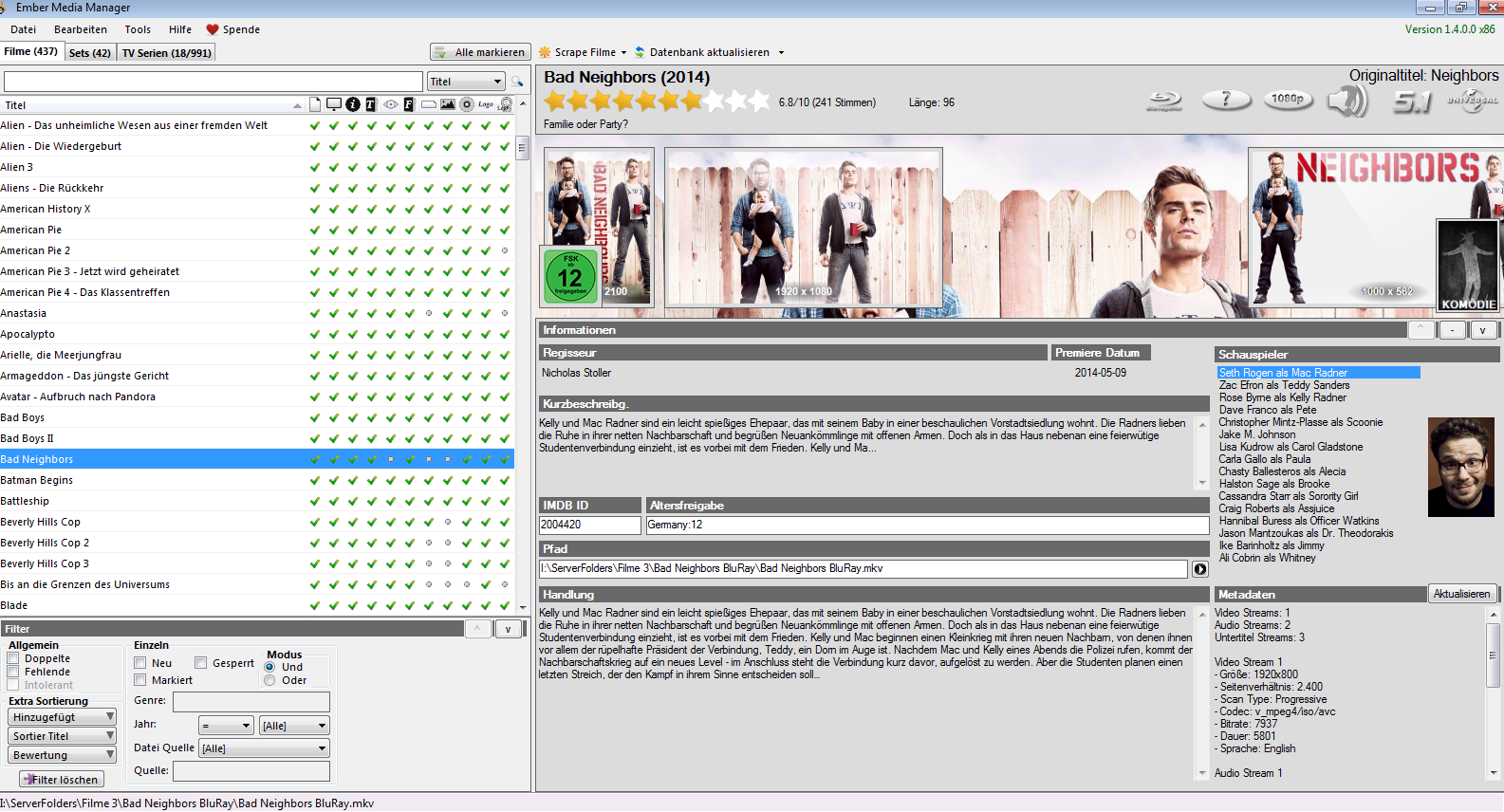Select the Oder mode radio button
Image resolution: width=1504 pixels, height=812 pixels.
269,680
